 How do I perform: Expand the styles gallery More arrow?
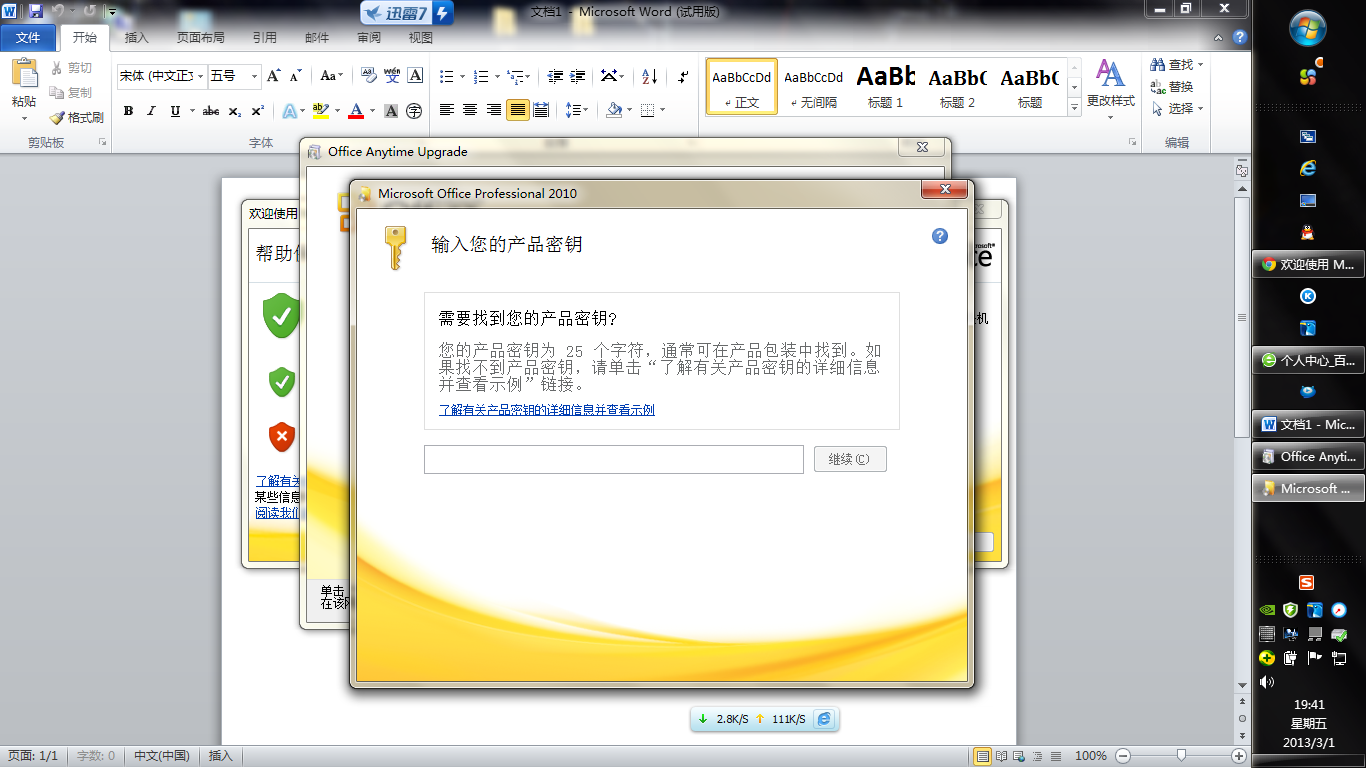tap(1075, 105)
